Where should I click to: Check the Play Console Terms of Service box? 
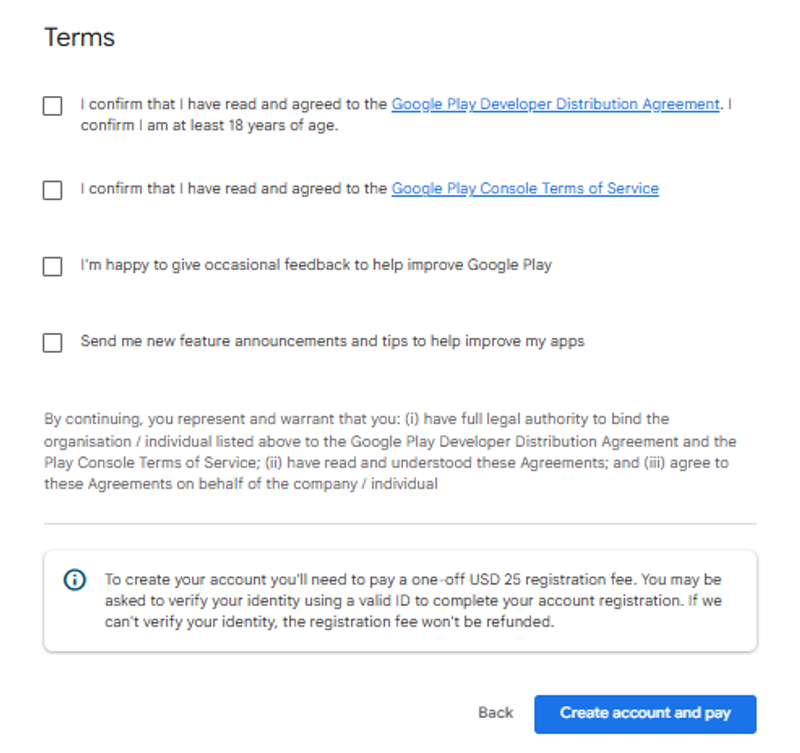[51, 189]
